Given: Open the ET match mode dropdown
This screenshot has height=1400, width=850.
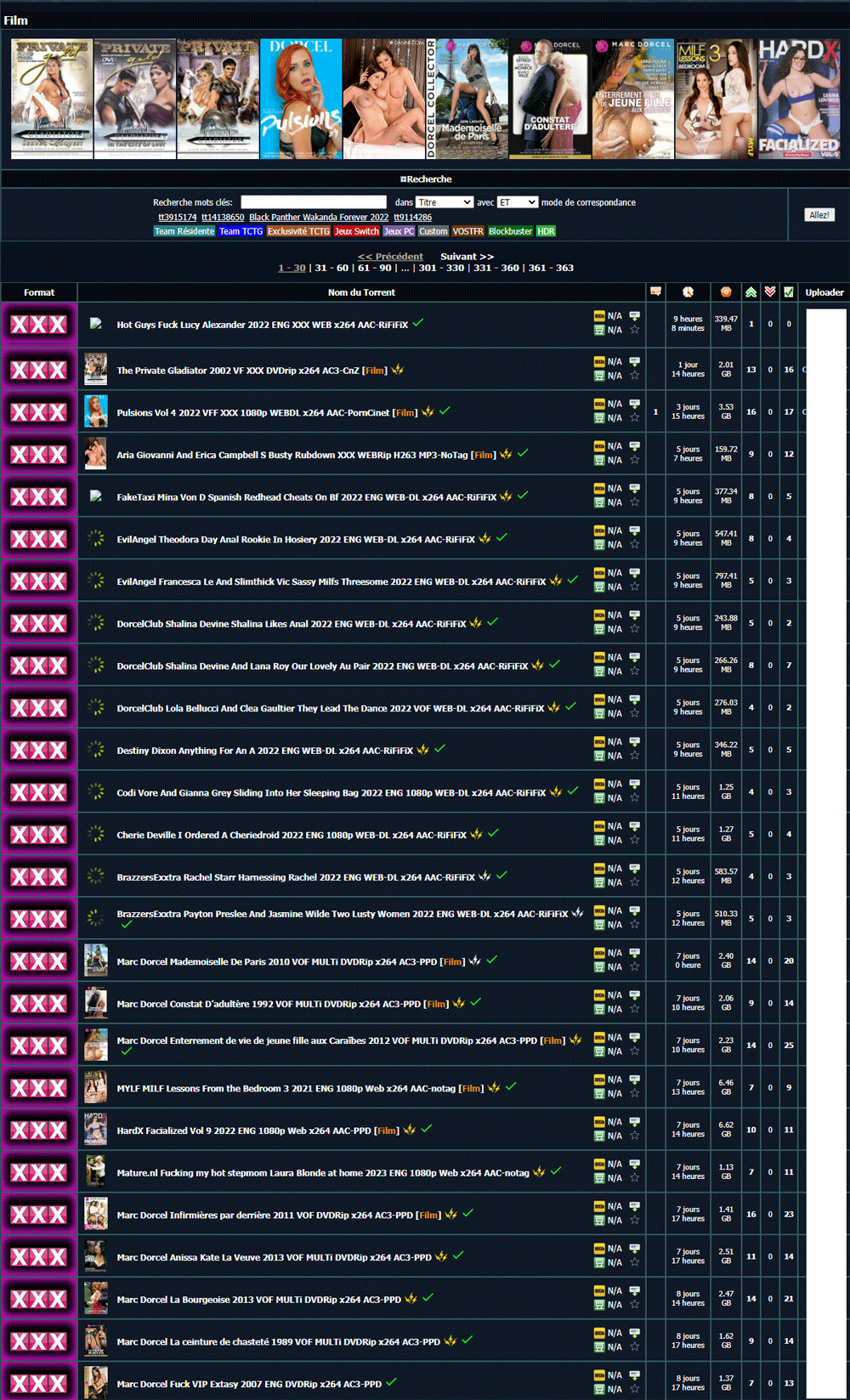Looking at the screenshot, I should [517, 202].
